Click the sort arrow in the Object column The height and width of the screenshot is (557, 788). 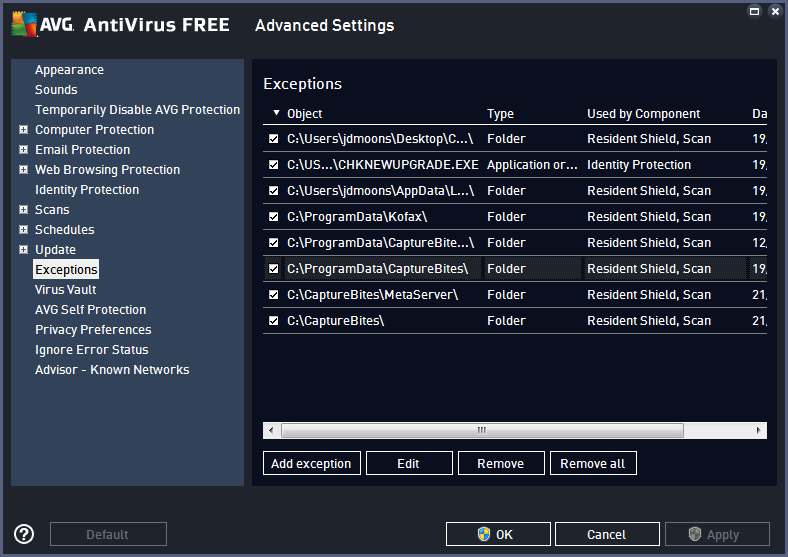pyautogui.click(x=276, y=113)
